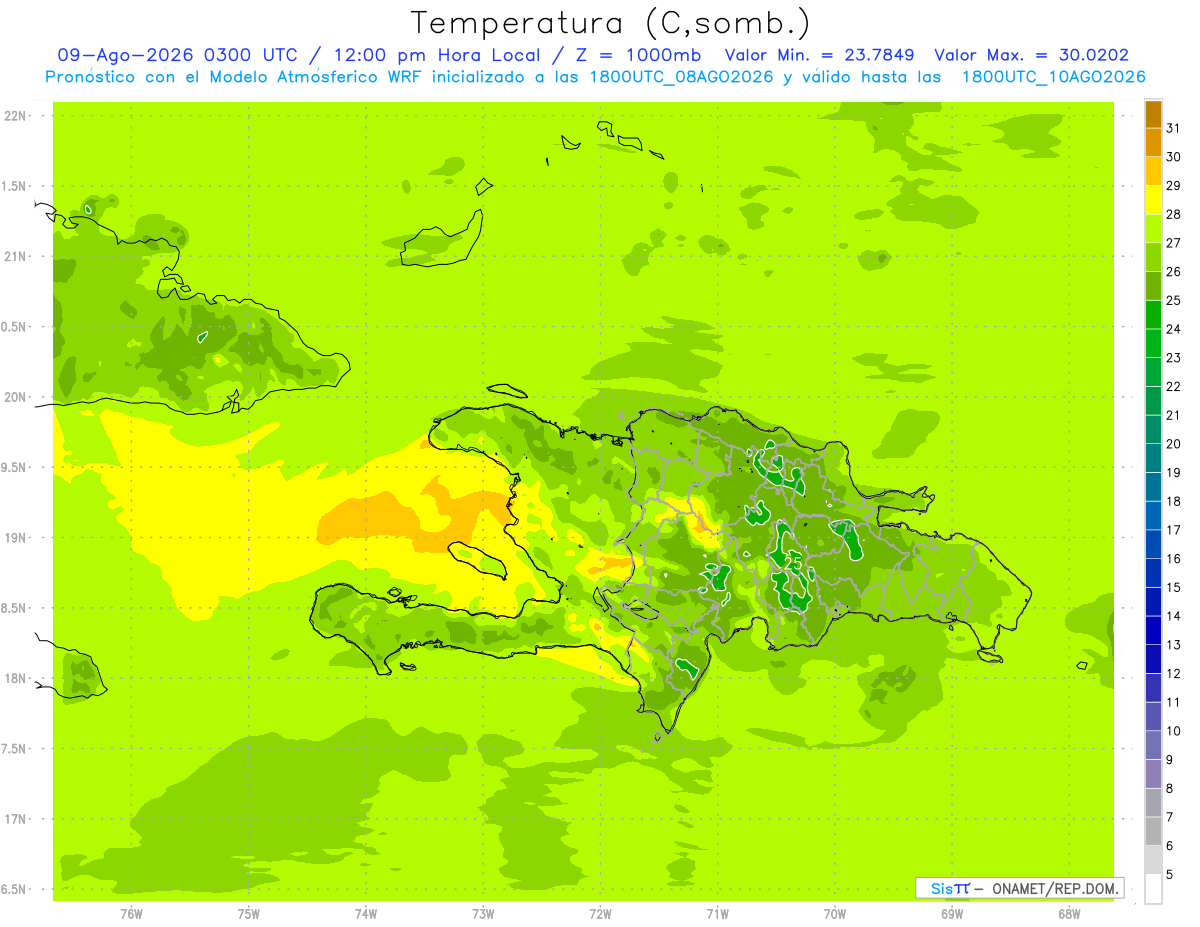Click the blue swatch between 16 and 17
Image resolution: width=1200 pixels, height=927 pixels.
1153,544
